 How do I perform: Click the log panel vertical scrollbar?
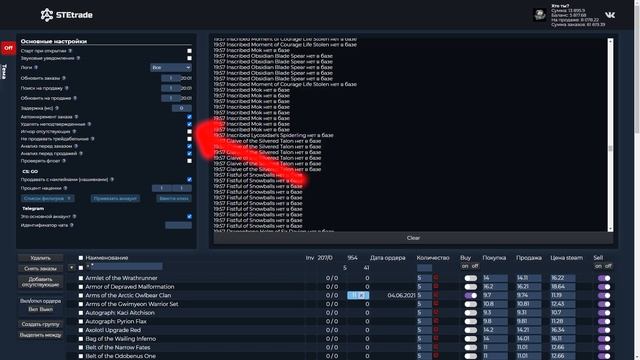(x=610, y=135)
